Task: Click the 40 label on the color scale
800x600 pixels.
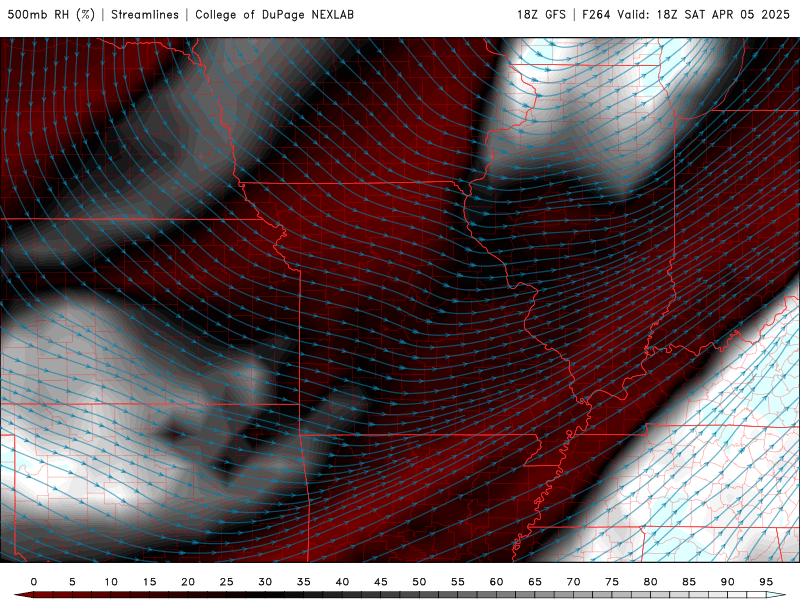Action: coord(342,582)
